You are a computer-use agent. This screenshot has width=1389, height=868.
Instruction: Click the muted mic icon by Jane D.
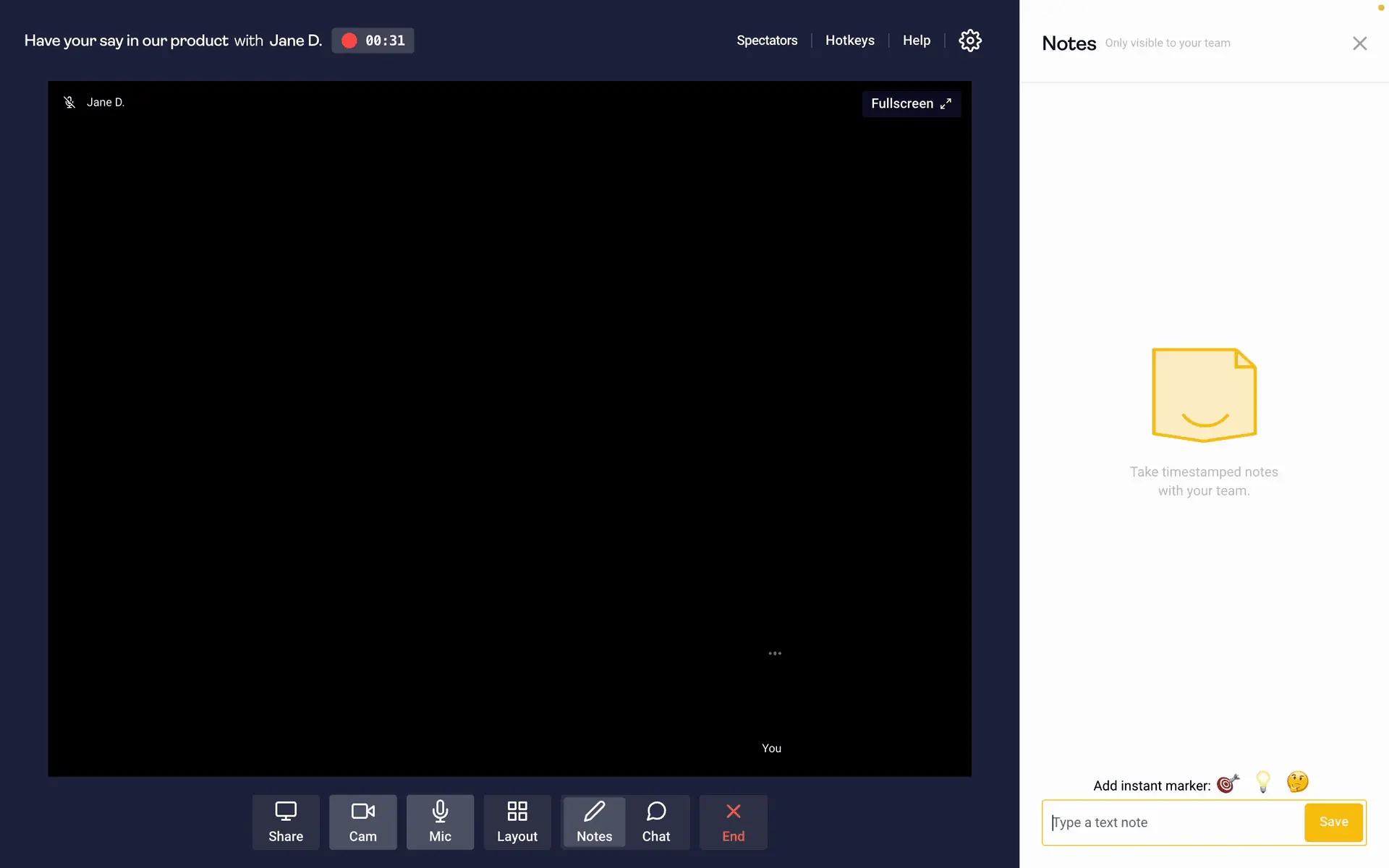pos(69,103)
